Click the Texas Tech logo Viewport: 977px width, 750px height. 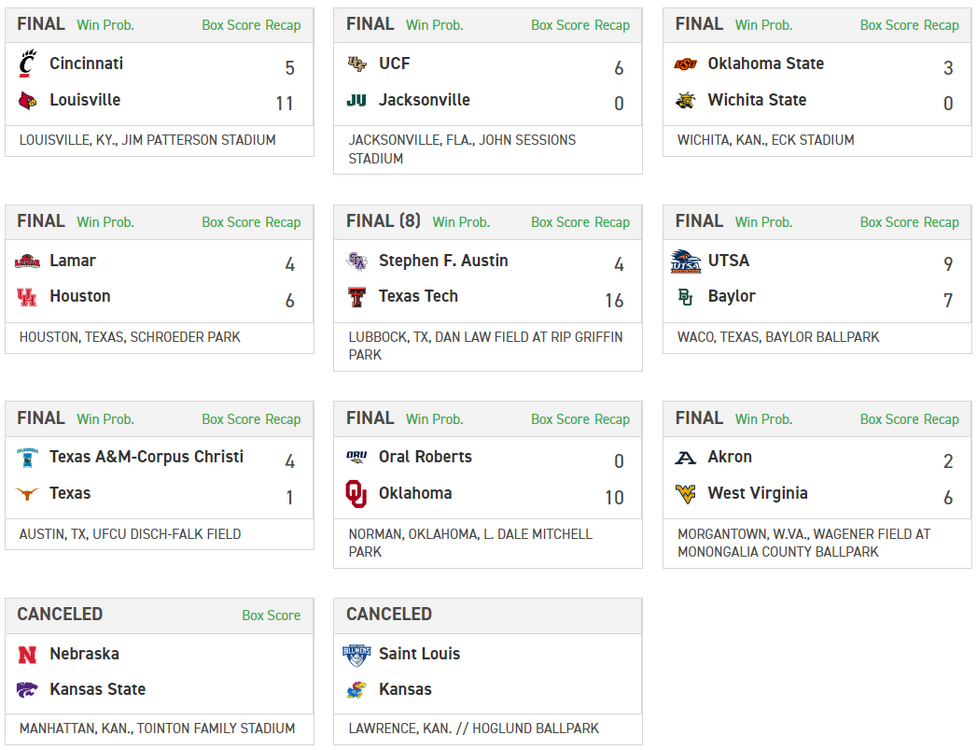point(356,297)
